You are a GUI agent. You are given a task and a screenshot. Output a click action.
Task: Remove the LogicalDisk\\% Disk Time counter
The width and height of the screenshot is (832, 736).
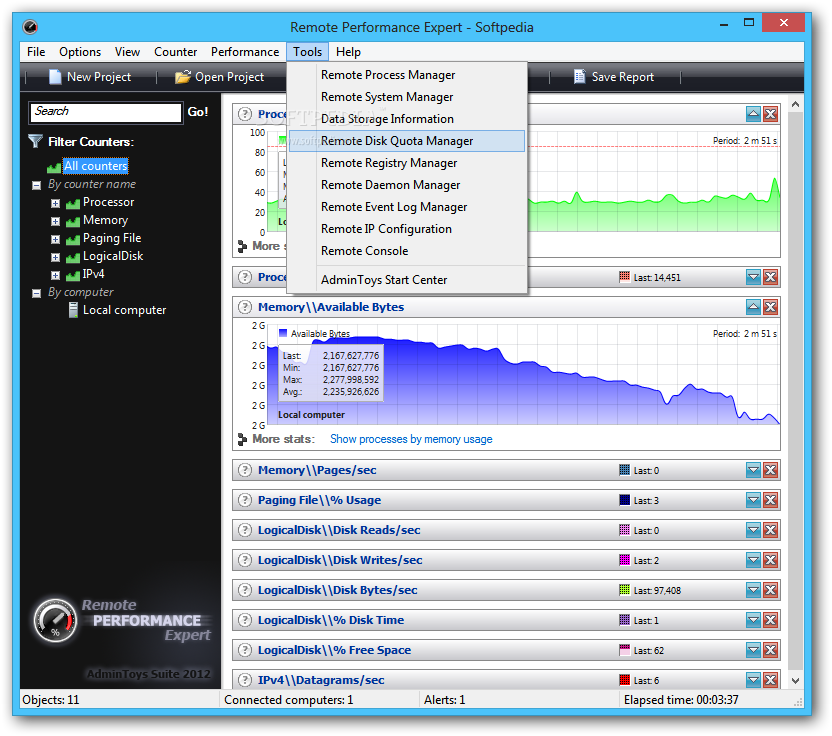click(770, 620)
